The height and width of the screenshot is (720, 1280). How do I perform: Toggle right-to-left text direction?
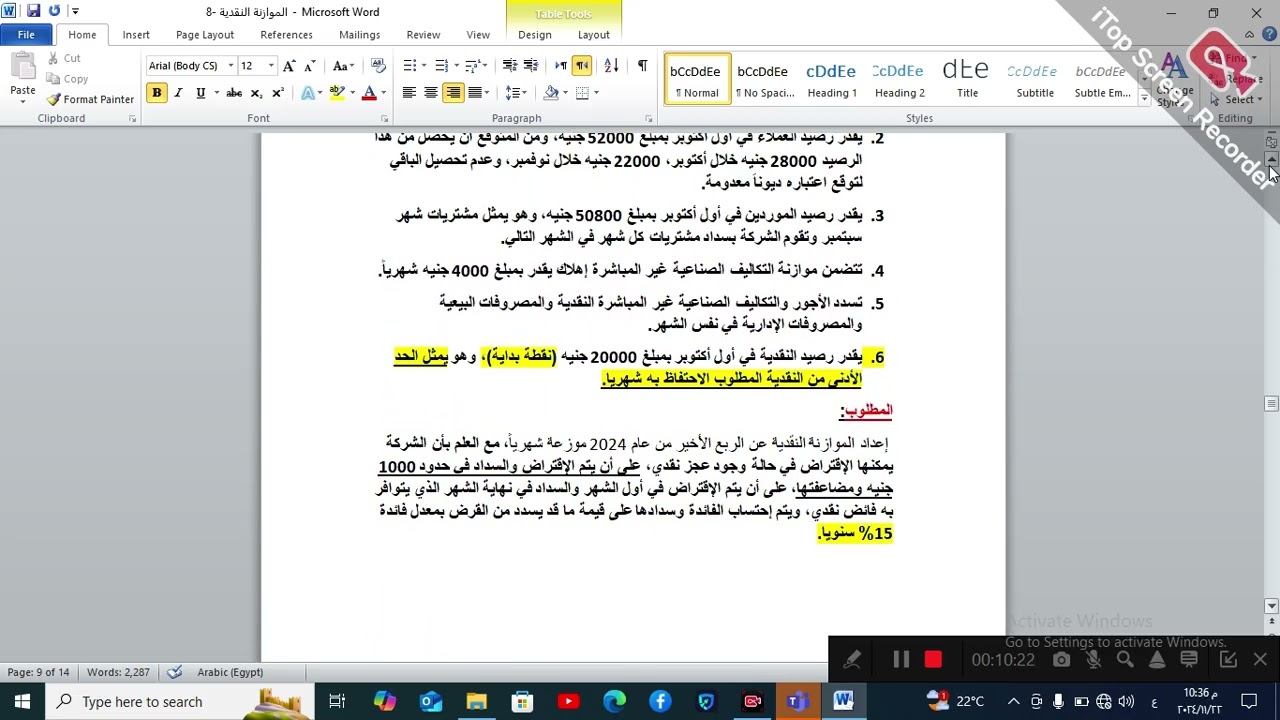point(582,66)
